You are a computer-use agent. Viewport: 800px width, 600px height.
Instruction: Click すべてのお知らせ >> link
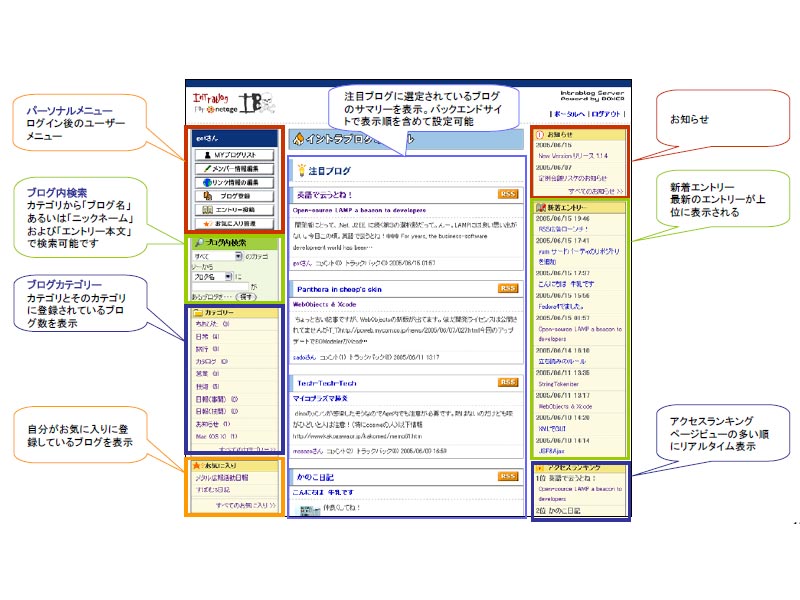click(596, 191)
